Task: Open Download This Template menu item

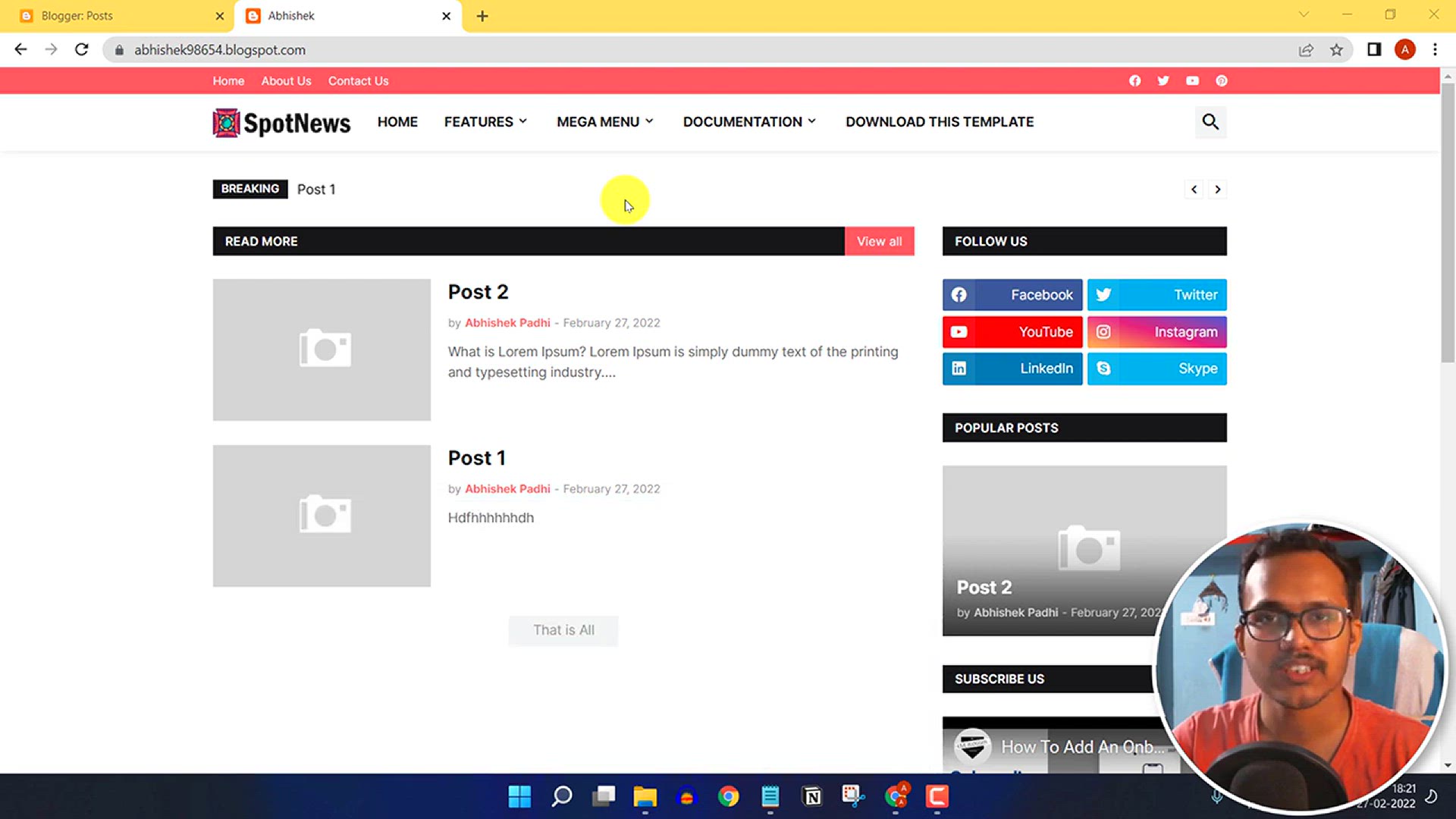Action: pos(940,122)
